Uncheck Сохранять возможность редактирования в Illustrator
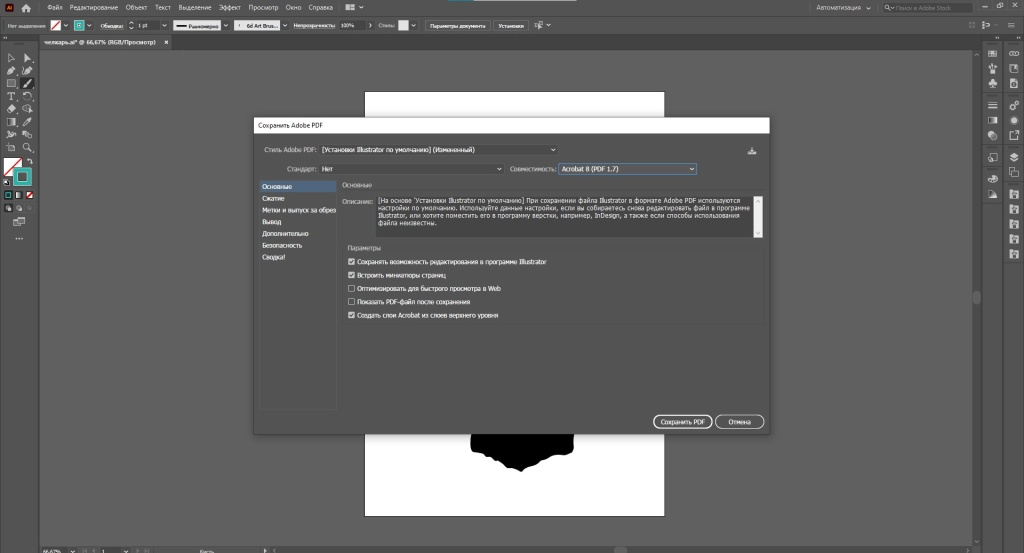The width and height of the screenshot is (1024, 553). (351, 262)
